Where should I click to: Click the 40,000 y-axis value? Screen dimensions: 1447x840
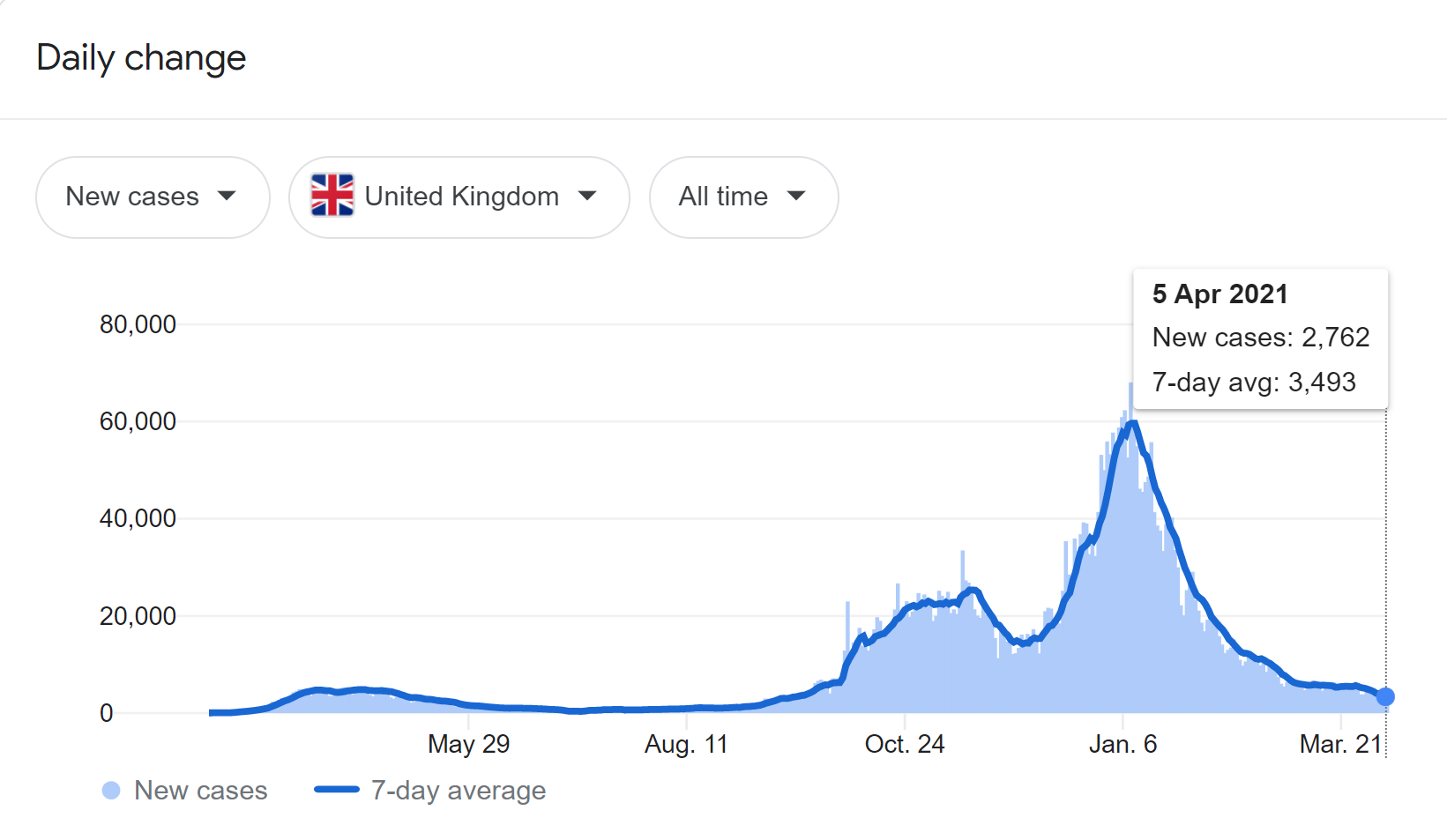(x=138, y=518)
